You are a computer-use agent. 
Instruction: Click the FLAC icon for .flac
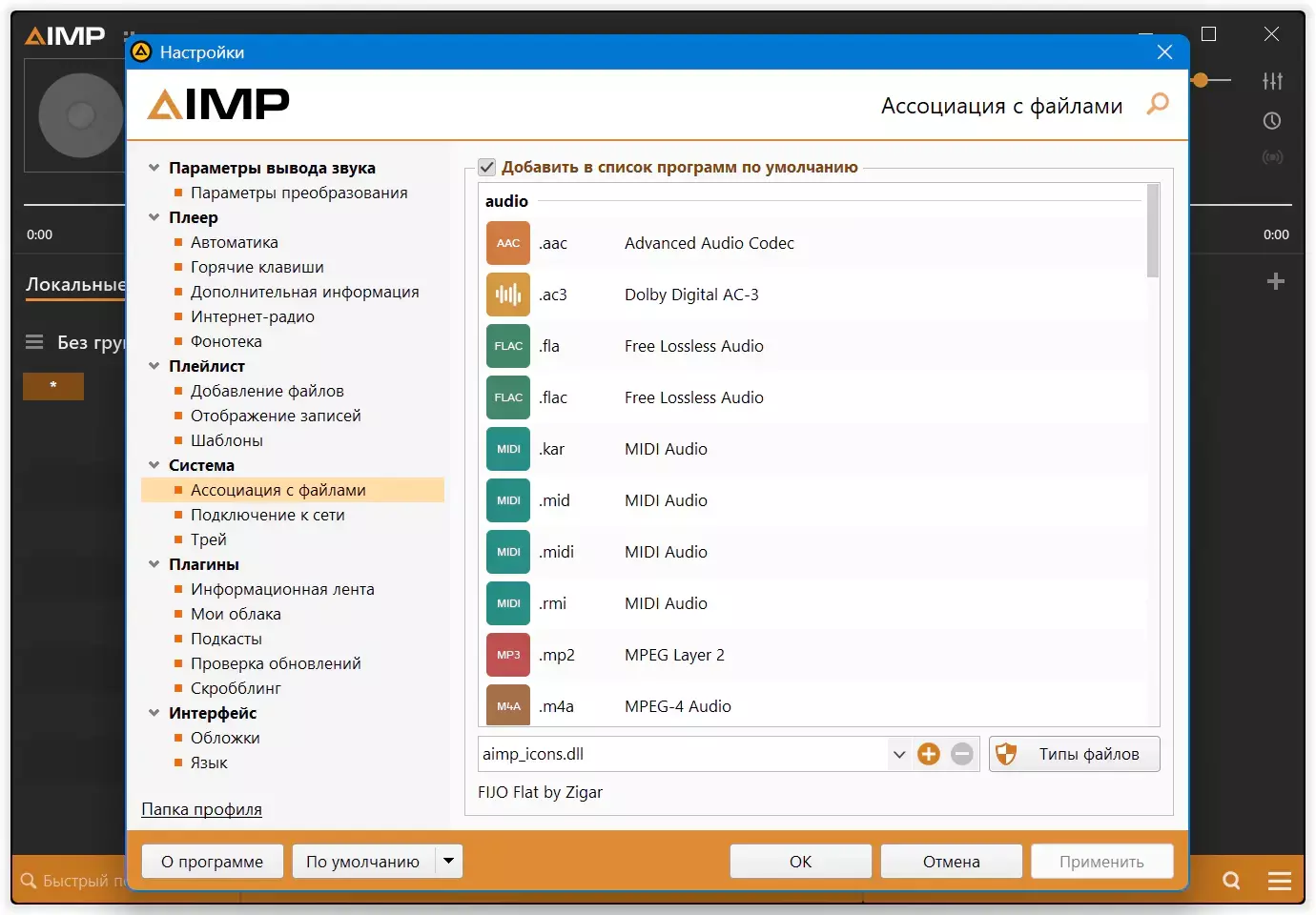click(508, 397)
